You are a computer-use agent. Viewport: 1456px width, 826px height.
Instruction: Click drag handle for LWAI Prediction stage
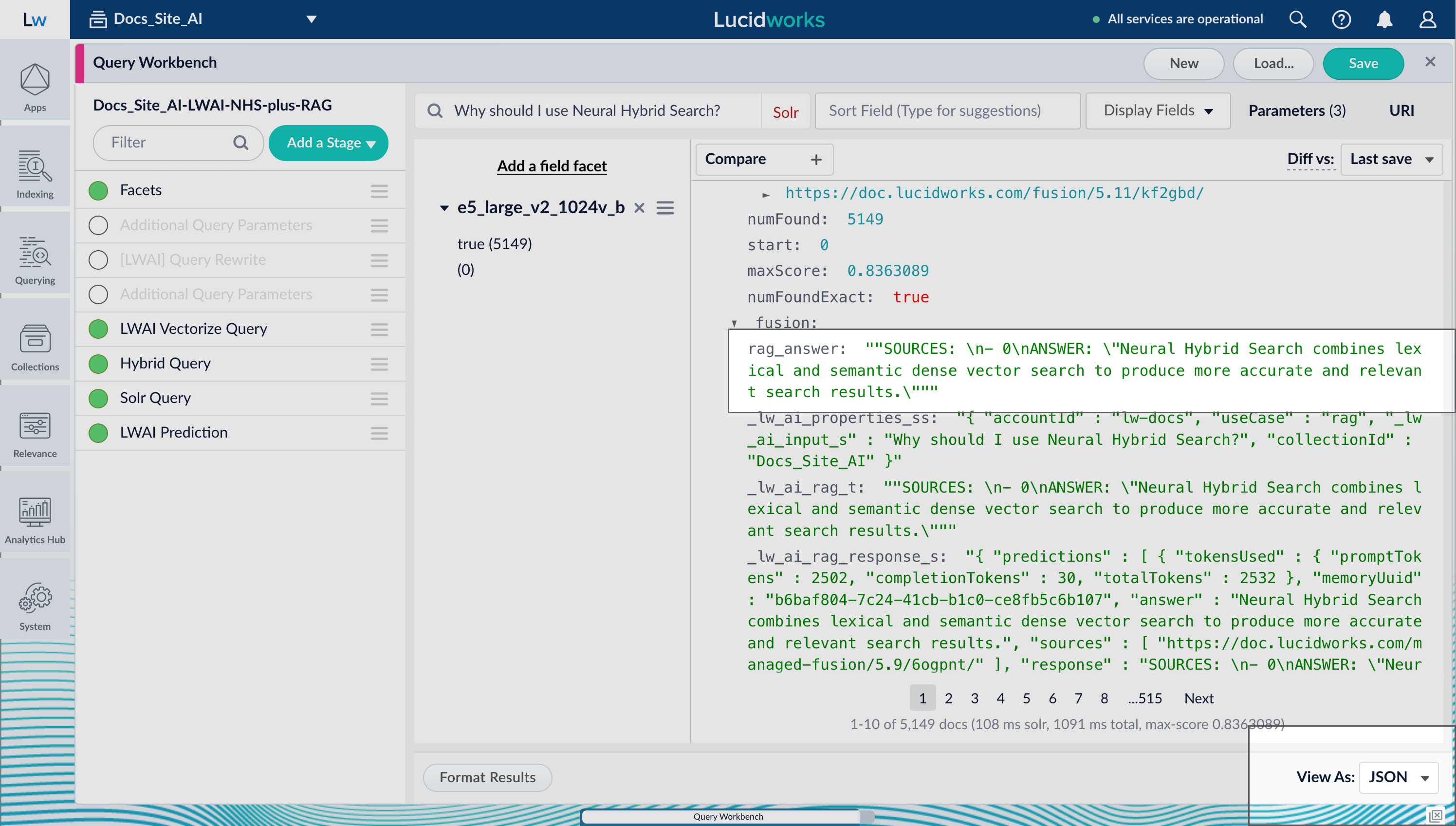379,433
